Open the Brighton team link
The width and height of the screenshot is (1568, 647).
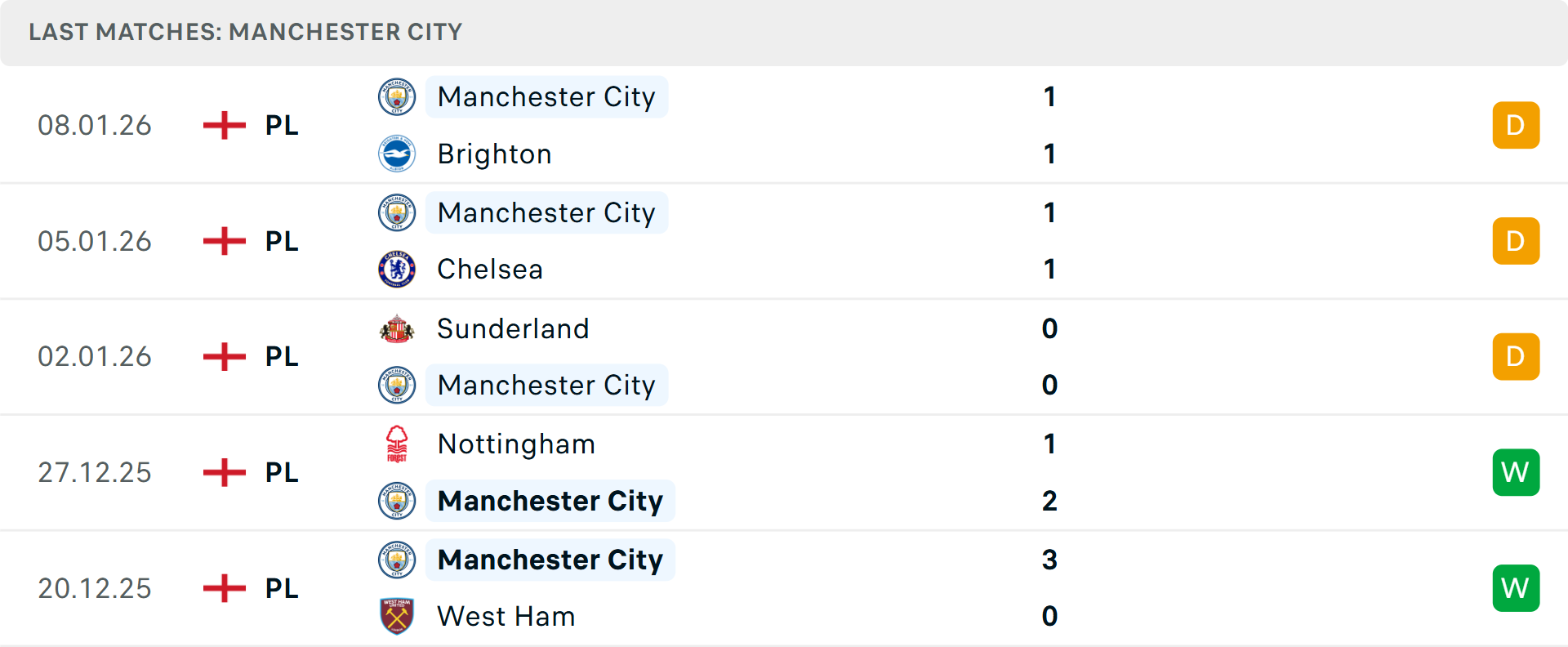[x=494, y=154]
